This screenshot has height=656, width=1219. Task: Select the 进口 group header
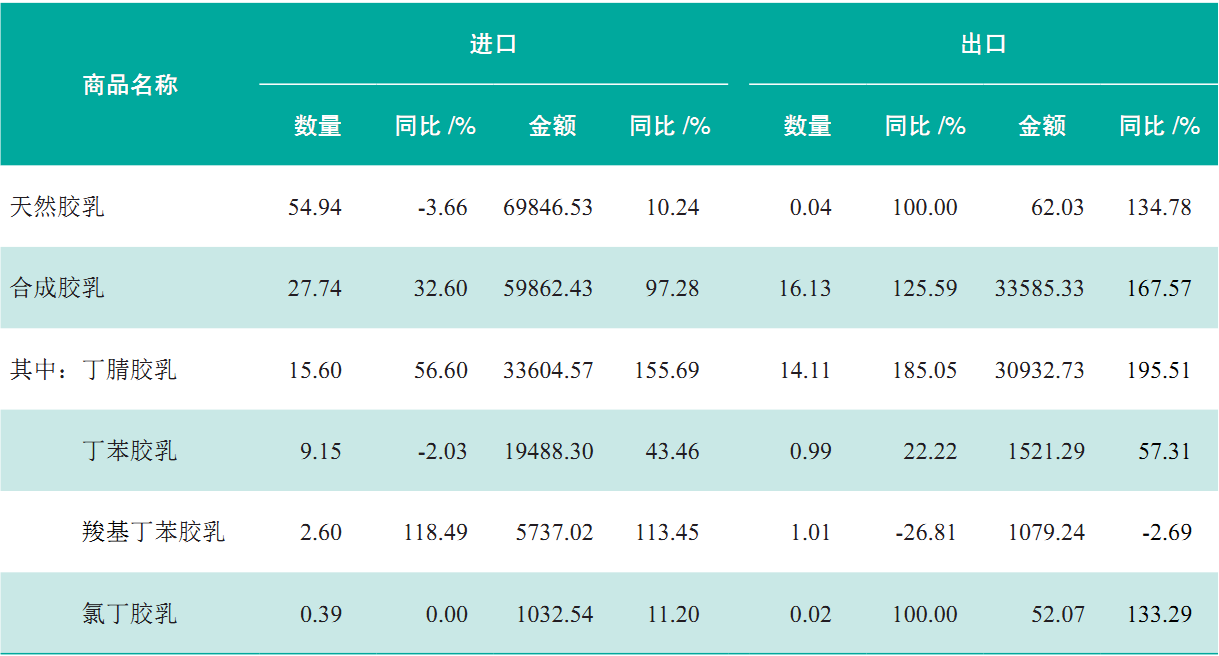coord(493,44)
